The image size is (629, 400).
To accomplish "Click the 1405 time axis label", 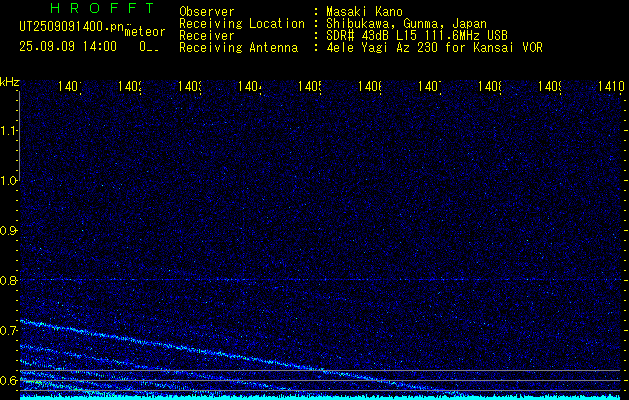I will pyautogui.click(x=310, y=86).
